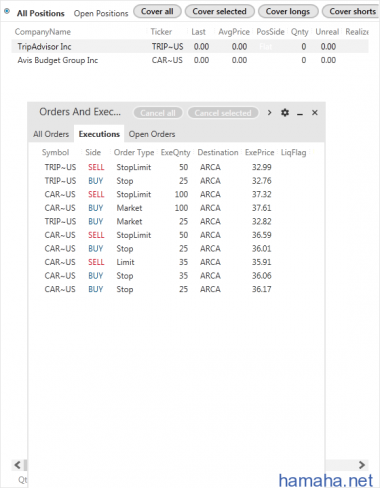Click the Cover all button
This screenshot has width=380, height=488.
(x=157, y=11)
